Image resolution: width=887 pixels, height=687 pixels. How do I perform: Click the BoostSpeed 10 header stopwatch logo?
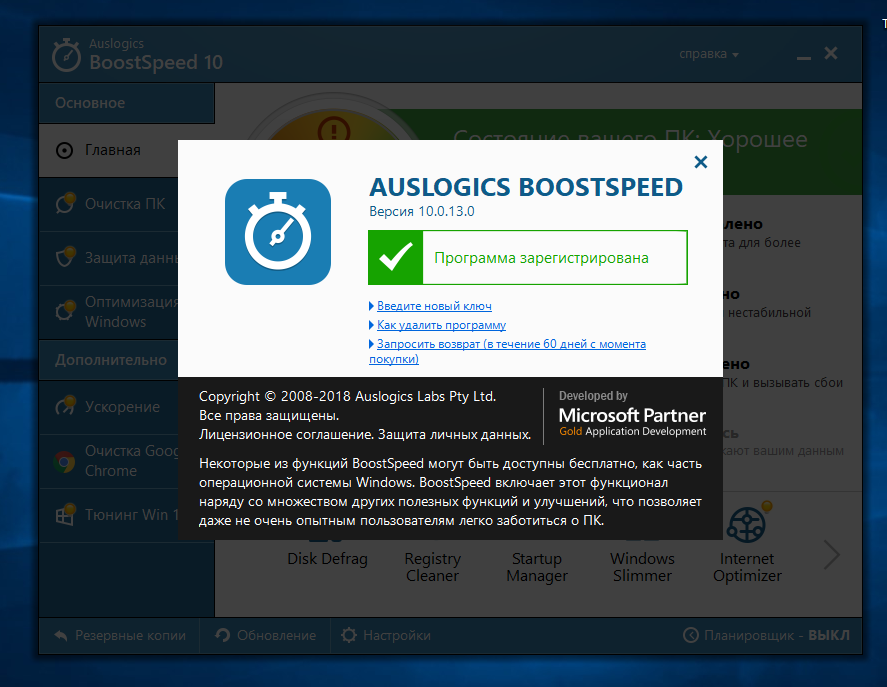tap(67, 55)
